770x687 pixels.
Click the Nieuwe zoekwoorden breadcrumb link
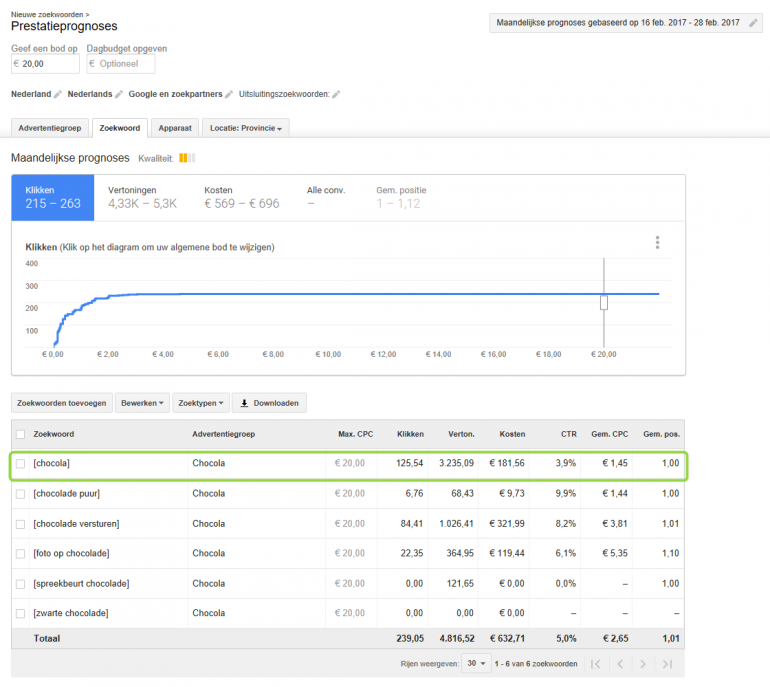coord(47,15)
